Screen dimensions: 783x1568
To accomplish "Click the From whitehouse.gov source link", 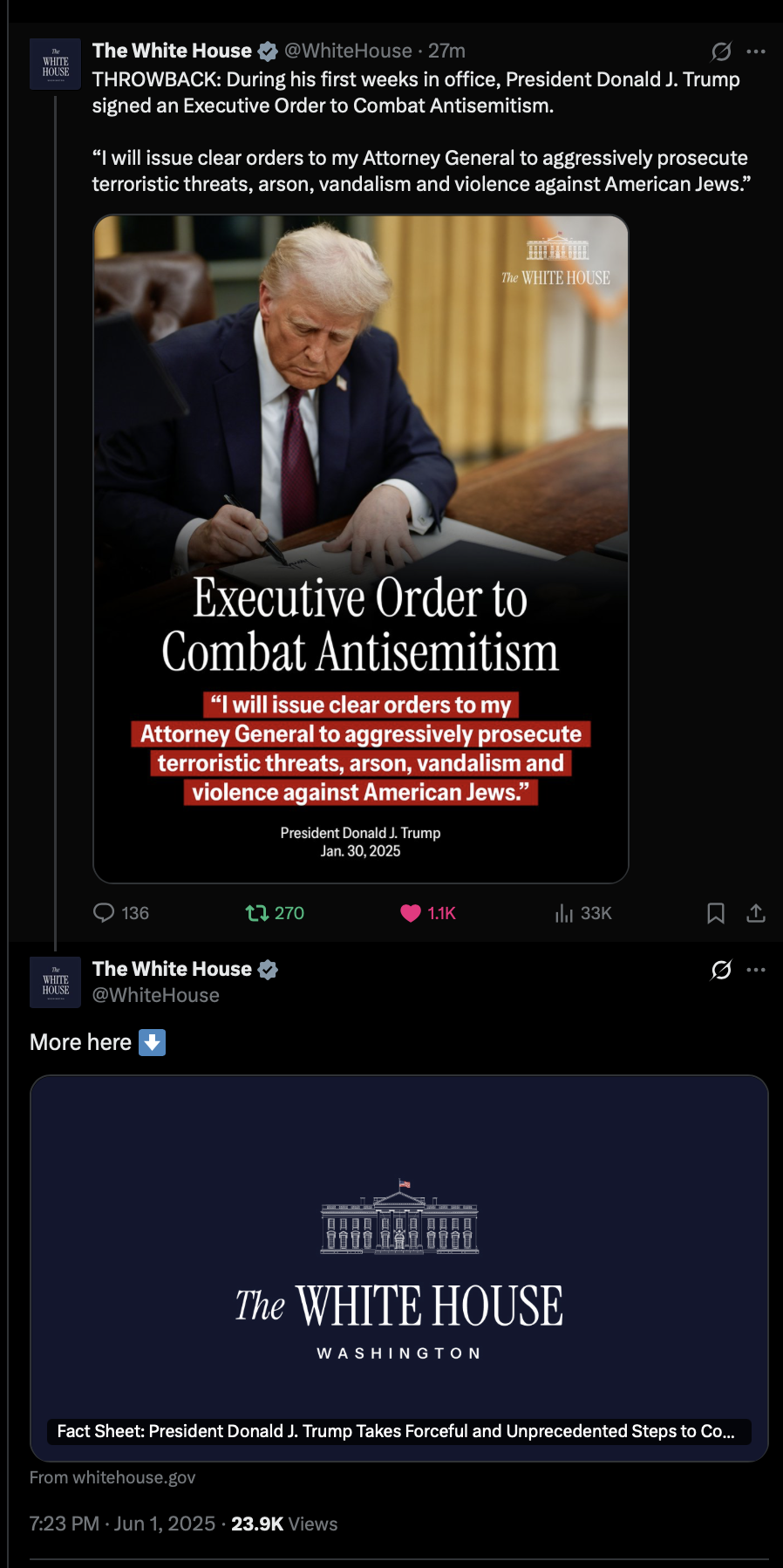I will pos(112,1477).
